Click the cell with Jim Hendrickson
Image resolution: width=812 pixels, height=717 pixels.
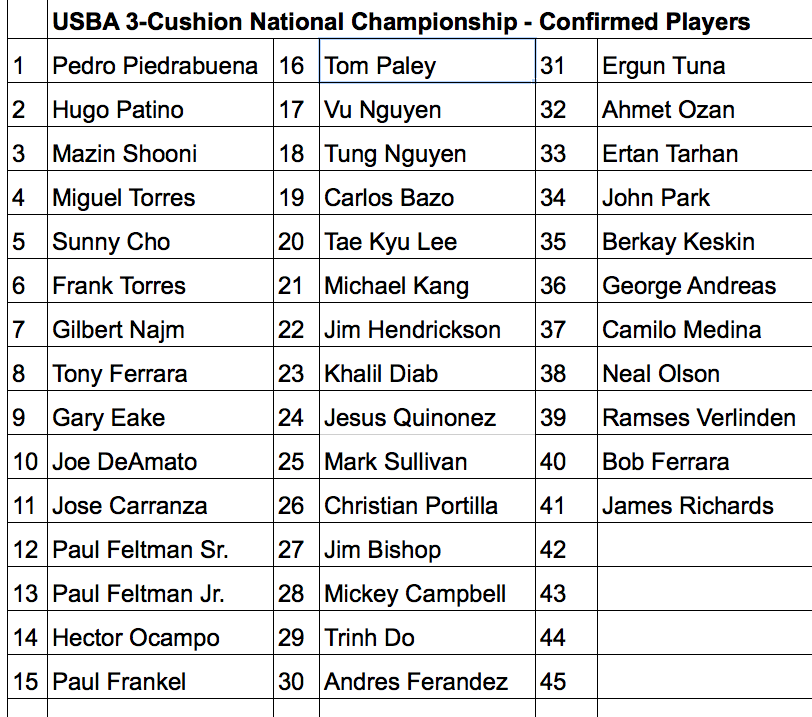tap(427, 325)
